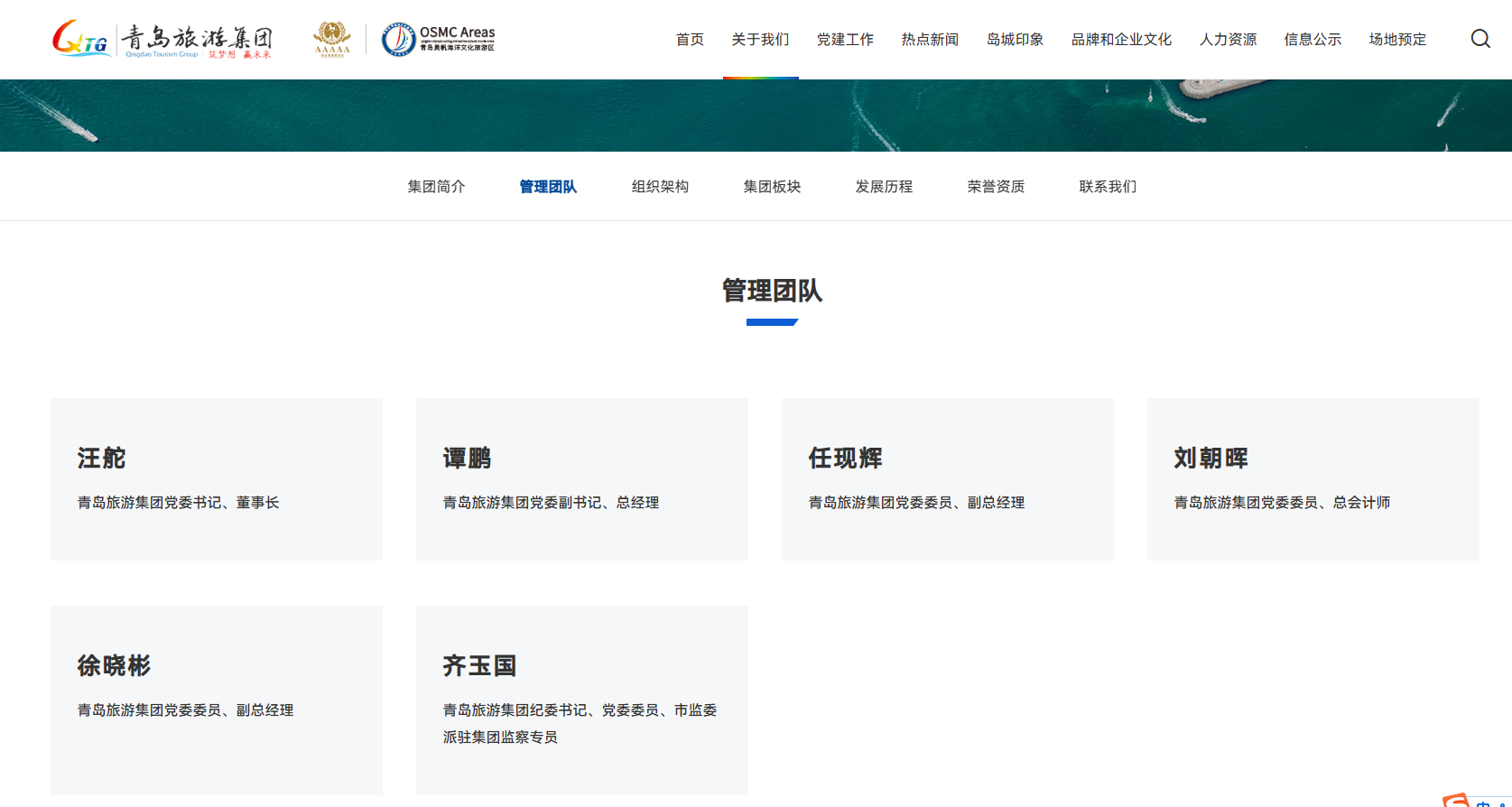This screenshot has width=1512, height=807.
Task: Go to 场地预定 venue booking
Action: [x=1397, y=40]
